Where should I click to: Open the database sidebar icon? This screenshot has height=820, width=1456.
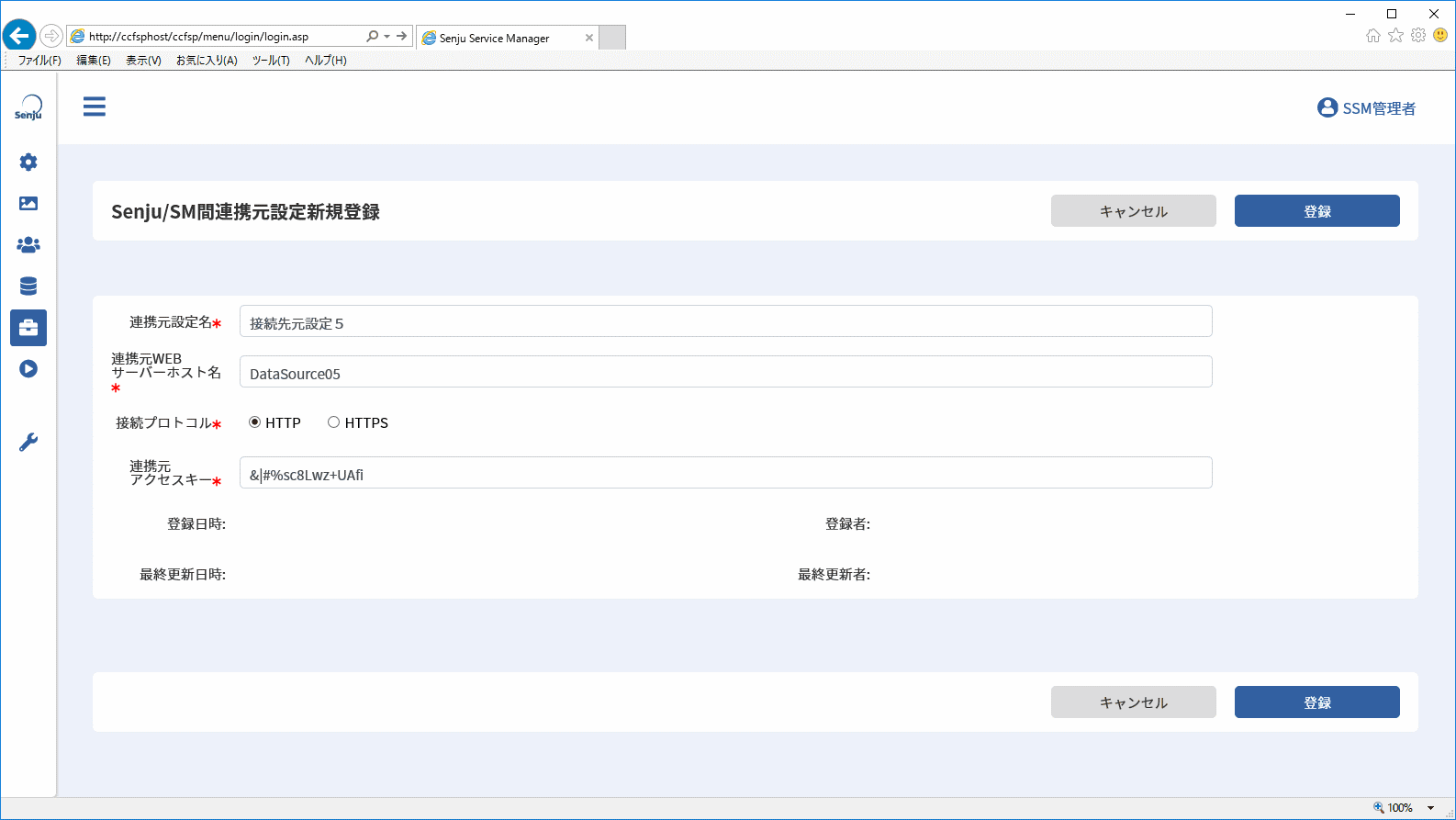(x=28, y=286)
